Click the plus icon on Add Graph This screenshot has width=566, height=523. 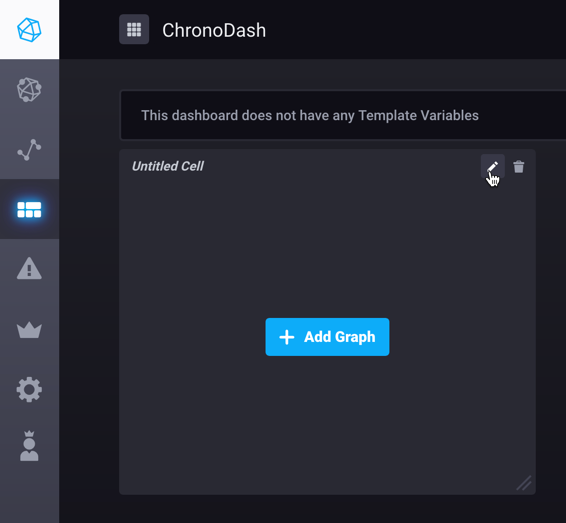pyautogui.click(x=287, y=337)
